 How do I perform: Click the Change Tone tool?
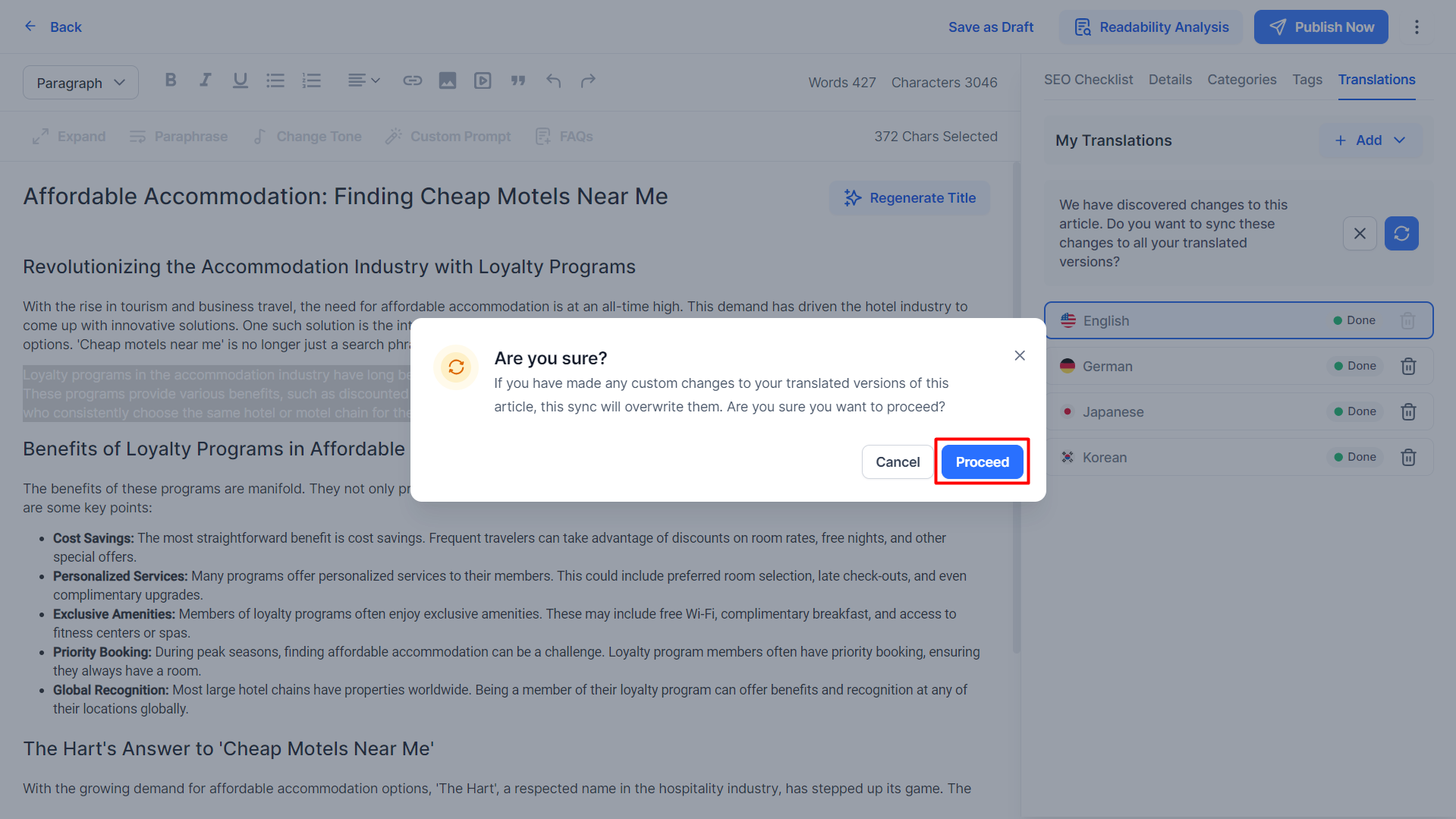pyautogui.click(x=307, y=137)
